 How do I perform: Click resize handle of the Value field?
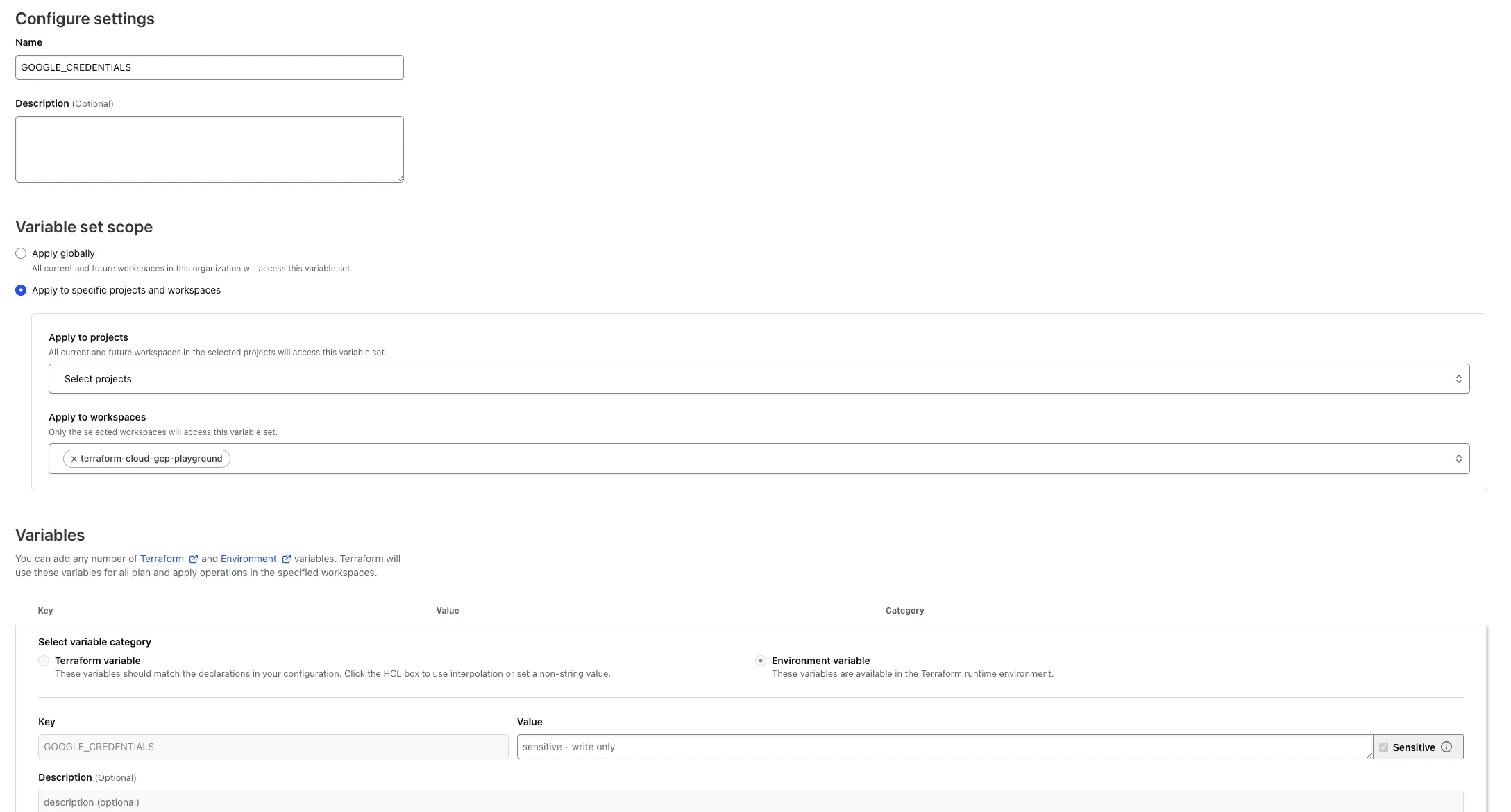pos(1369,755)
